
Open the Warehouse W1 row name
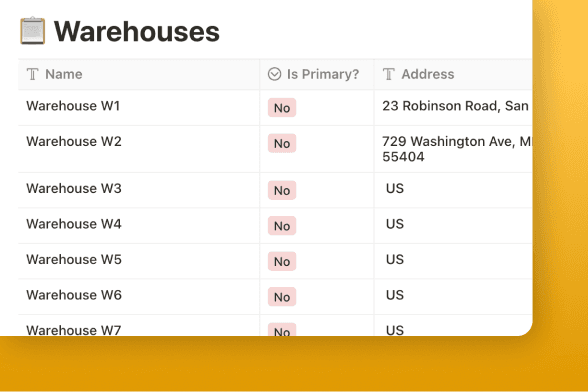[x=73, y=106]
